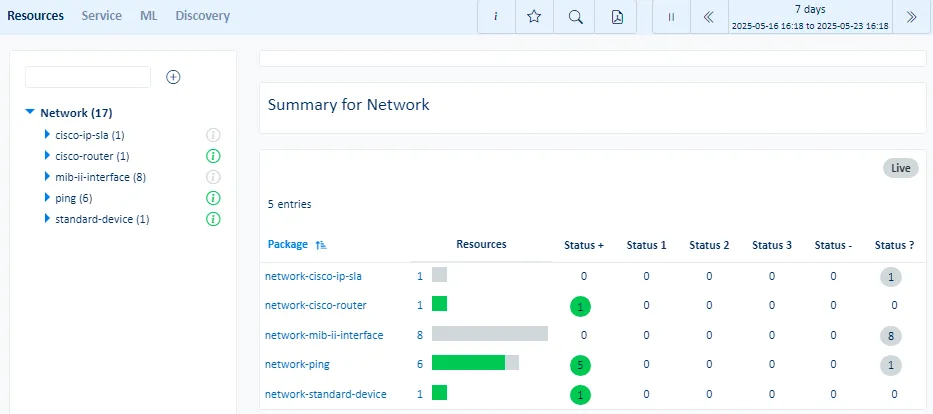Toggle the Live mode badge
The width and height of the screenshot is (933, 414).
click(900, 168)
